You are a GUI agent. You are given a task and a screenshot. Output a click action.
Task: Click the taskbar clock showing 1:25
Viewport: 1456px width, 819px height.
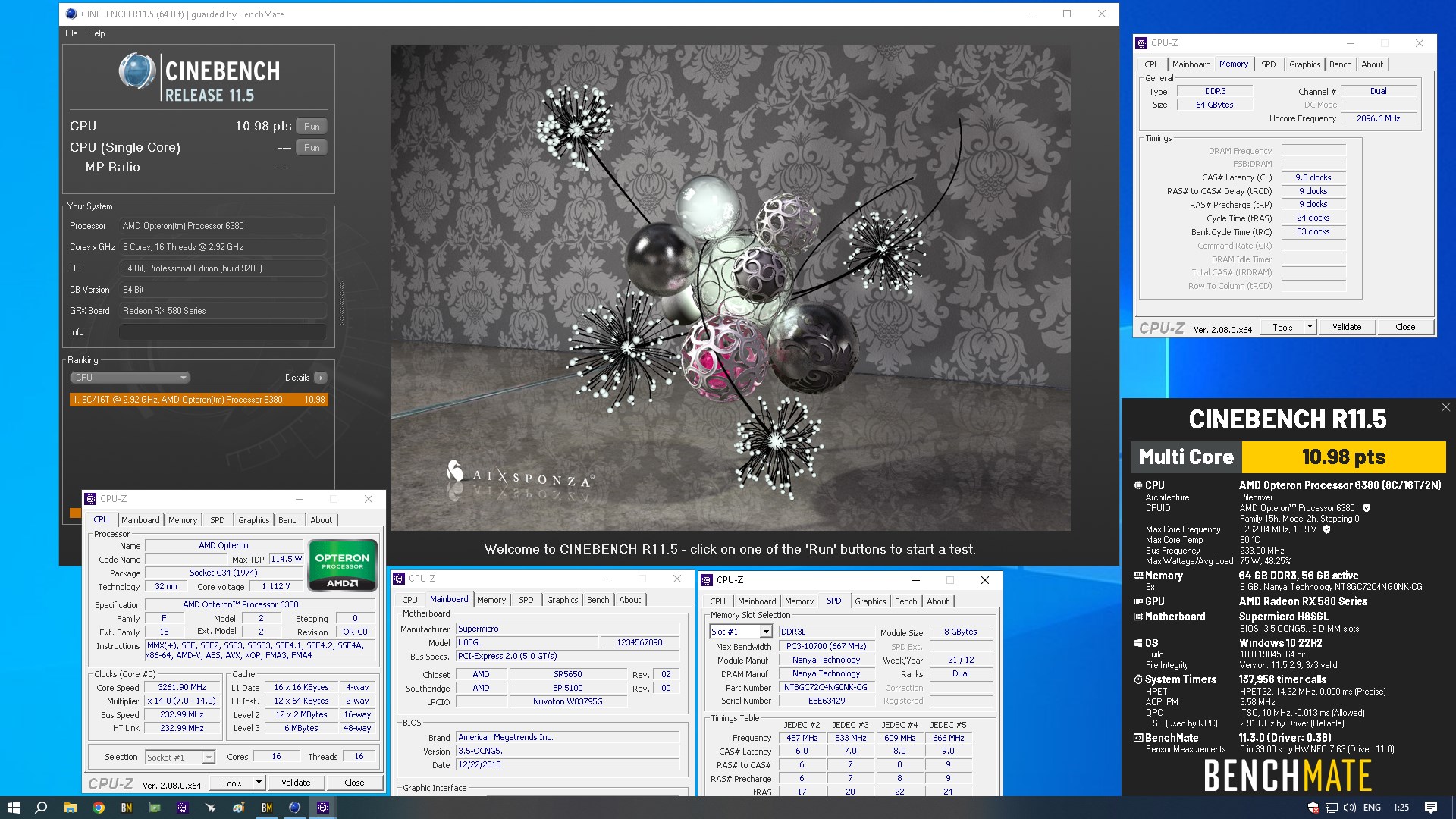tap(1401, 808)
